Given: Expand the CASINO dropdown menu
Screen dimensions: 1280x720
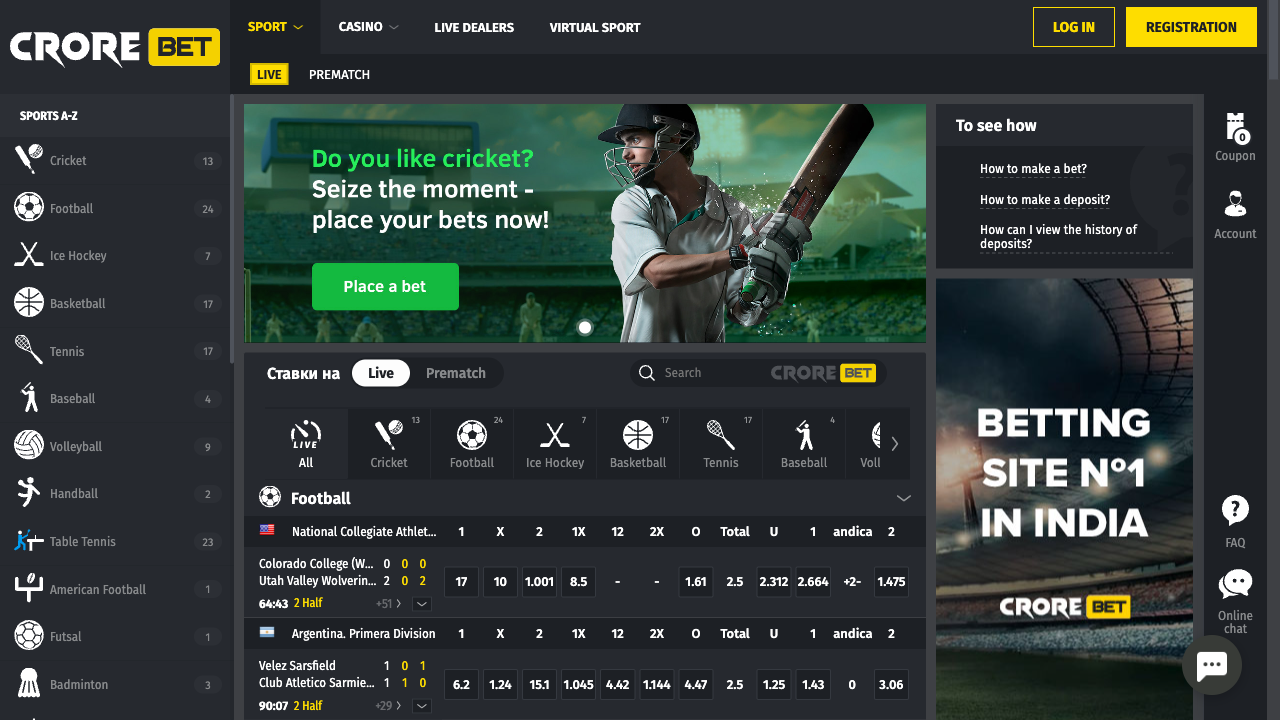Looking at the screenshot, I should (368, 27).
